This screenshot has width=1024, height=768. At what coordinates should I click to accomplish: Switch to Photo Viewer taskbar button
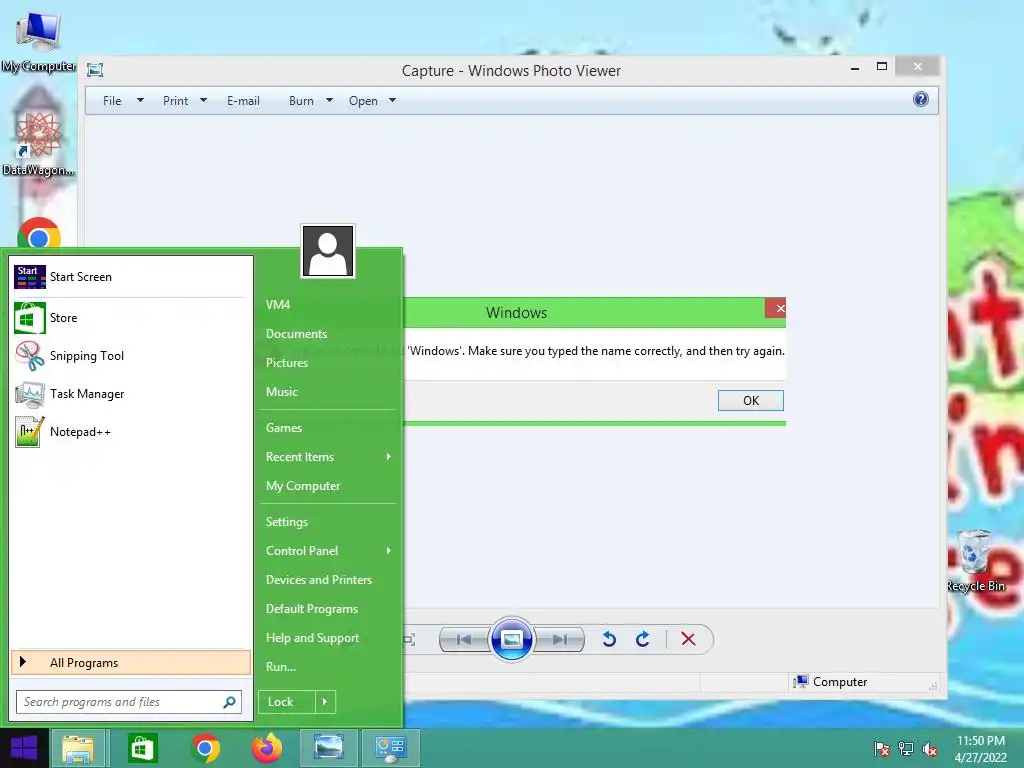(328, 748)
